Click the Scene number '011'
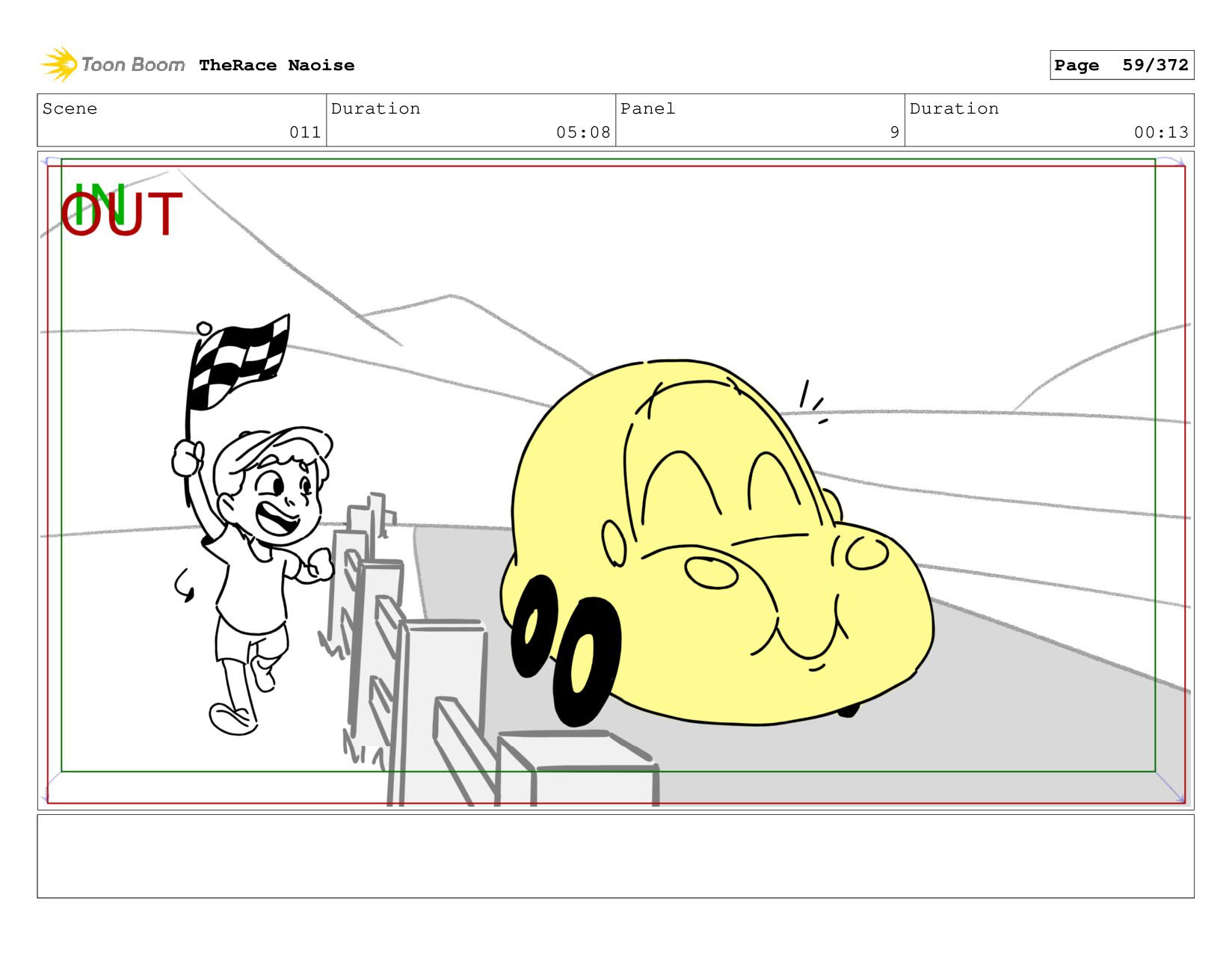Viewport: 1232px width, 954px height. click(x=305, y=132)
